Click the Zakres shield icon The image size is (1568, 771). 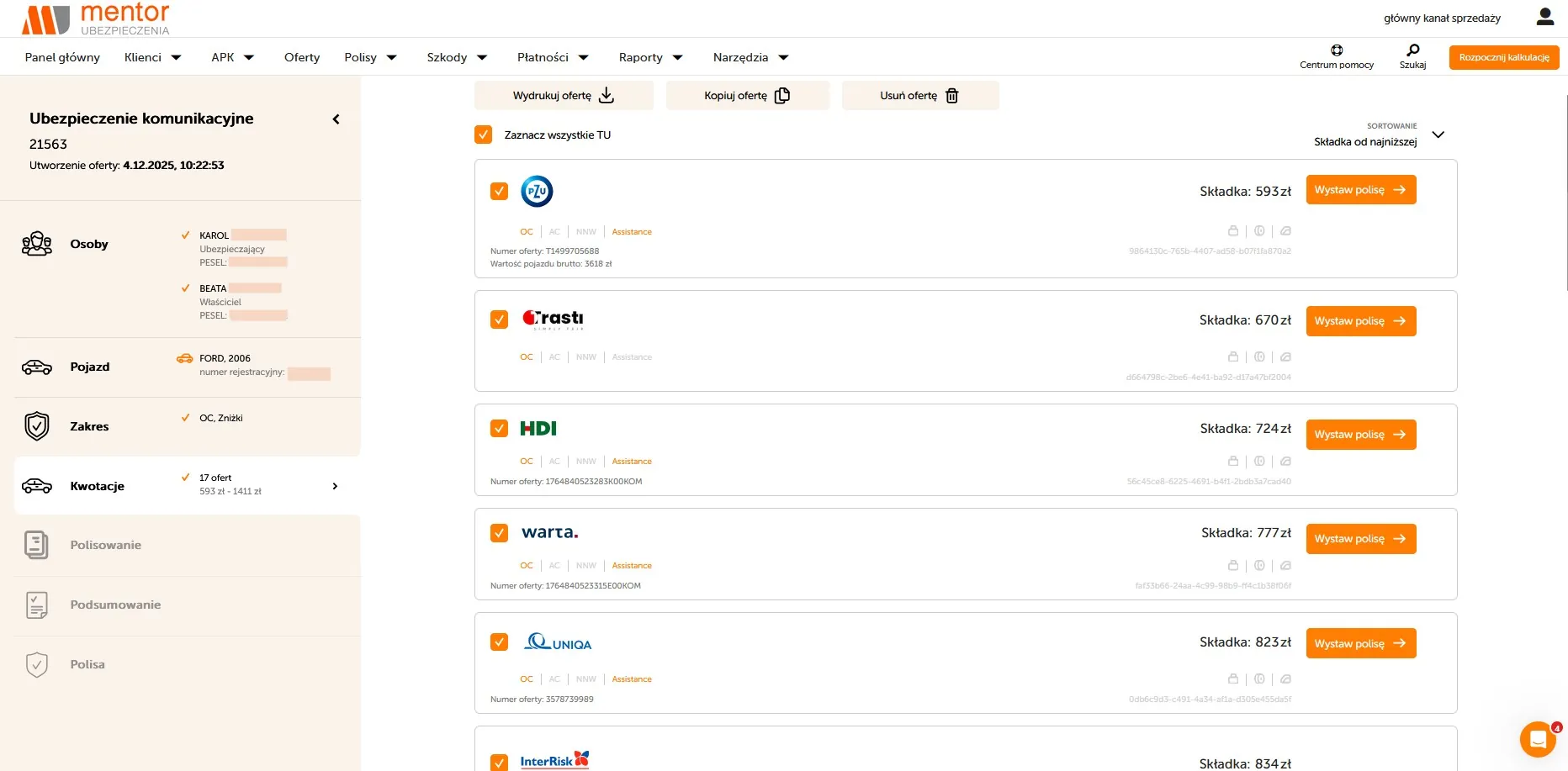(x=37, y=426)
